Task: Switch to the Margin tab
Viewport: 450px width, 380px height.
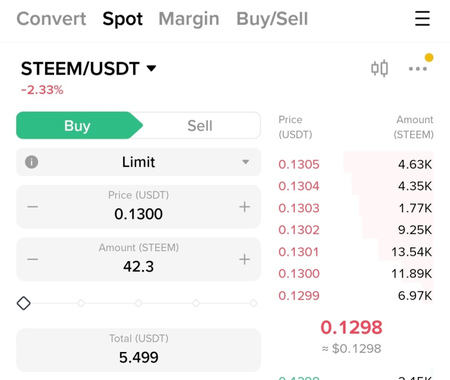Action: pyautogui.click(x=189, y=19)
